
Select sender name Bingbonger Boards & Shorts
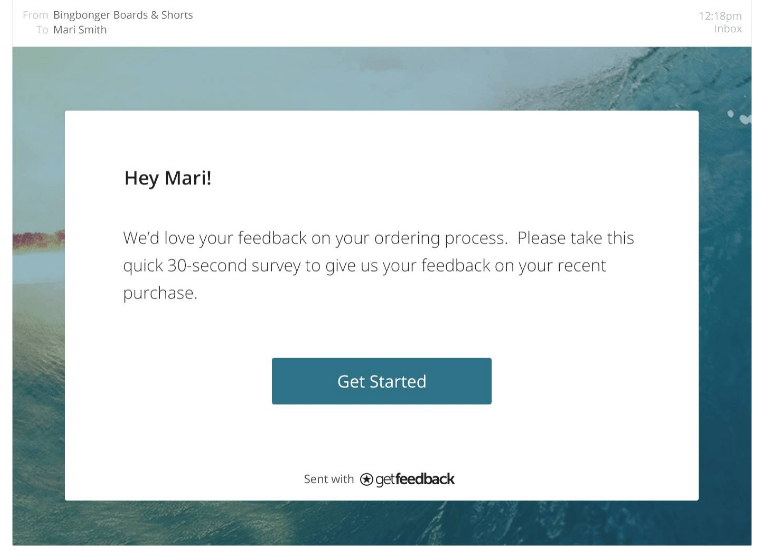(x=123, y=15)
